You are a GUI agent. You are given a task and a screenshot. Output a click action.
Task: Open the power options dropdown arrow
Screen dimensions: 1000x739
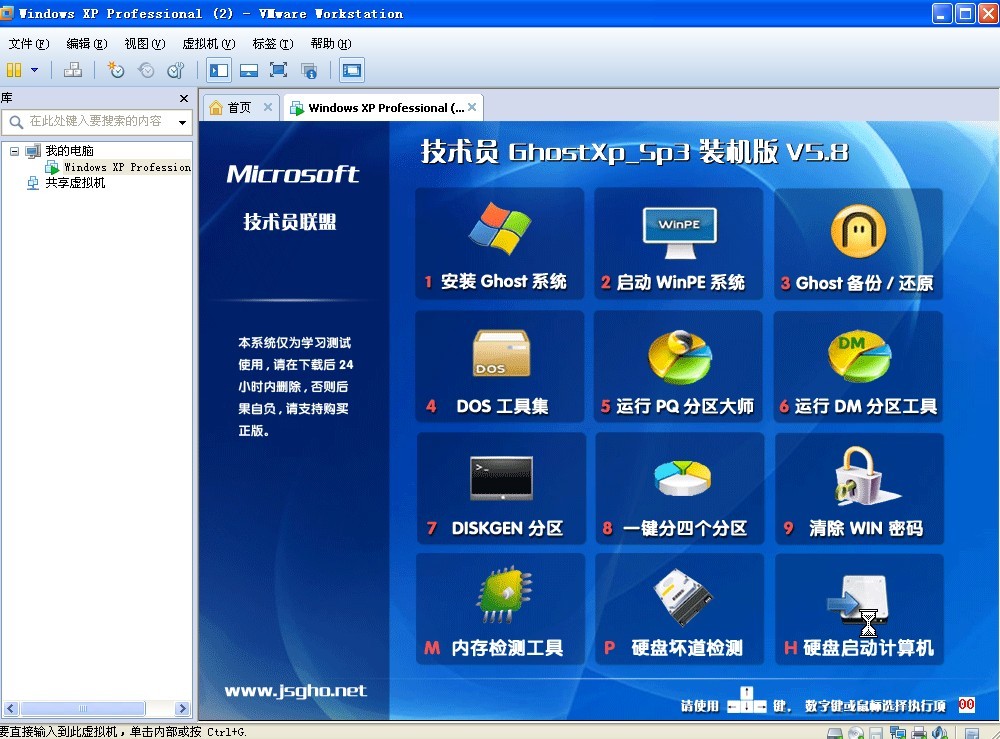[x=34, y=70]
